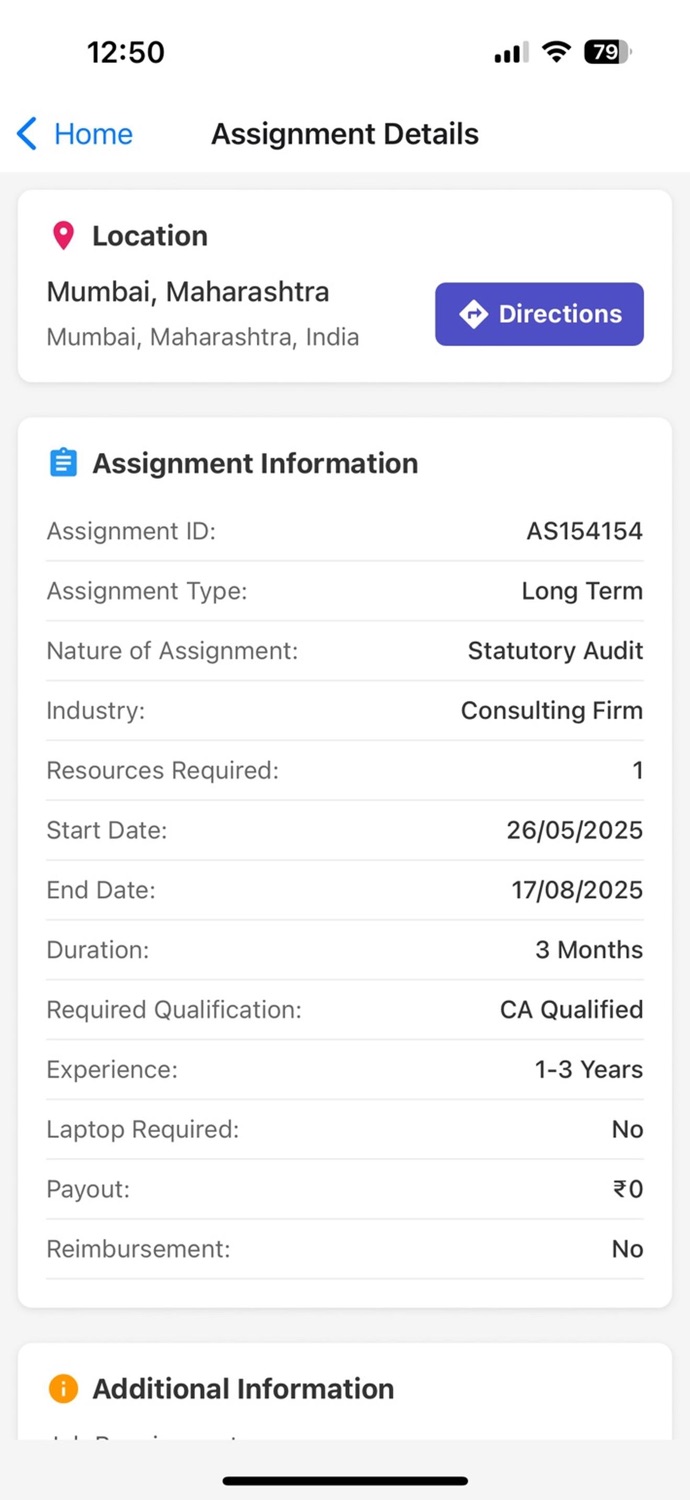Tap the Nature of Assignment: label
The height and width of the screenshot is (1500, 690).
[173, 651]
